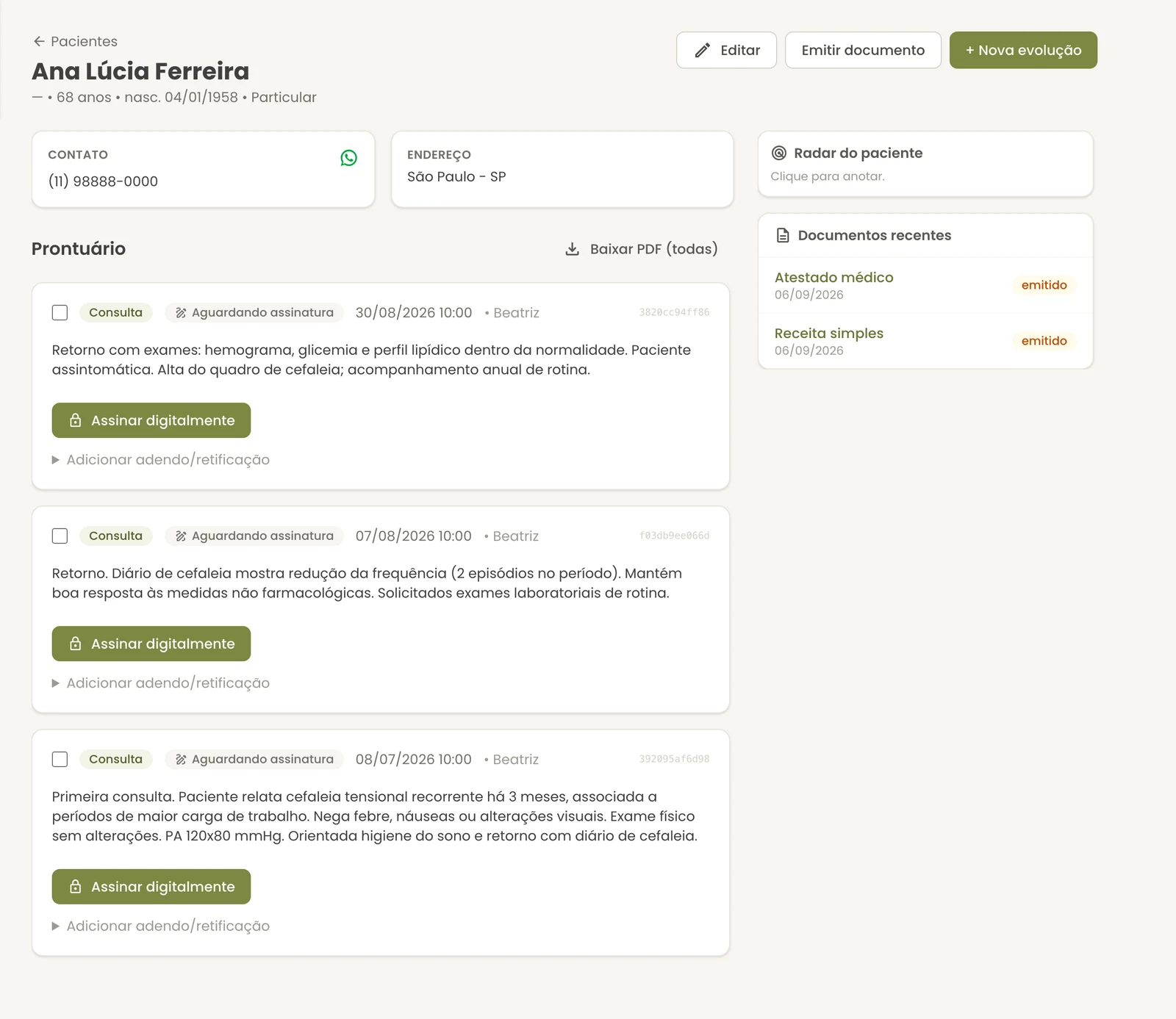Click the record hash f03db9ee066d
The height and width of the screenshot is (1019, 1176).
[674, 536]
